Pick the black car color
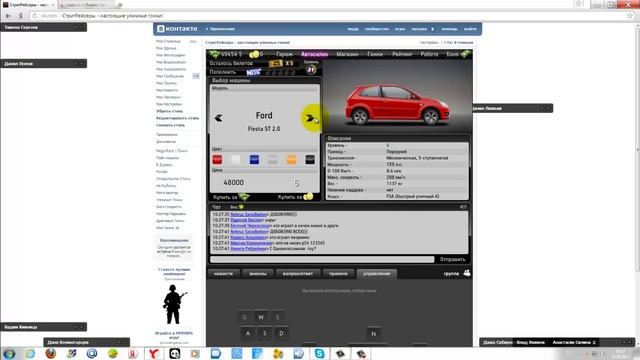The height and width of the screenshot is (360, 640). click(310, 160)
